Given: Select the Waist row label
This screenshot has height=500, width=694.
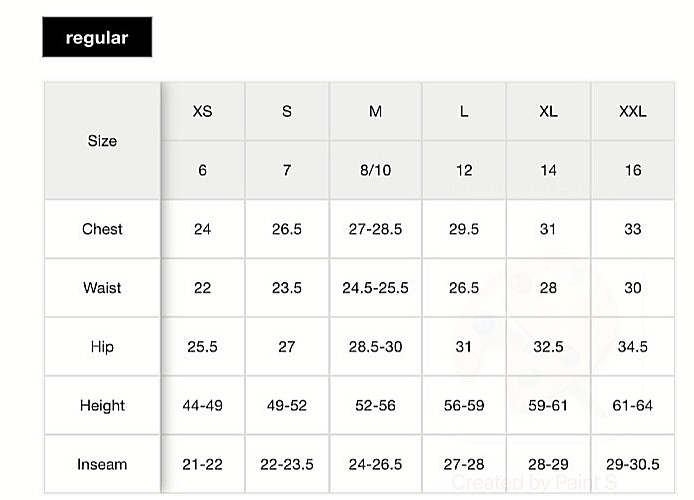Looking at the screenshot, I should click(102, 288).
